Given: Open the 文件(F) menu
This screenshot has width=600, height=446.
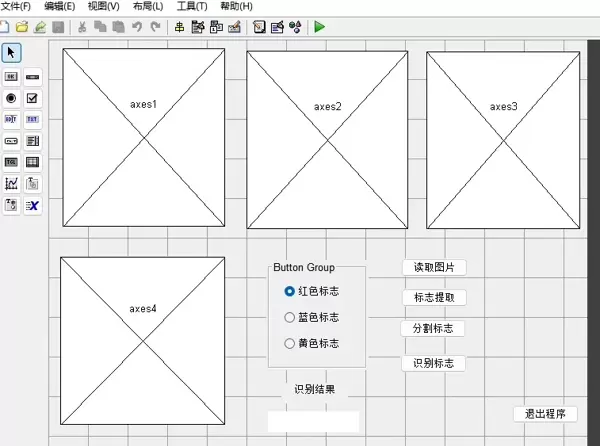Looking at the screenshot, I should (x=17, y=6).
